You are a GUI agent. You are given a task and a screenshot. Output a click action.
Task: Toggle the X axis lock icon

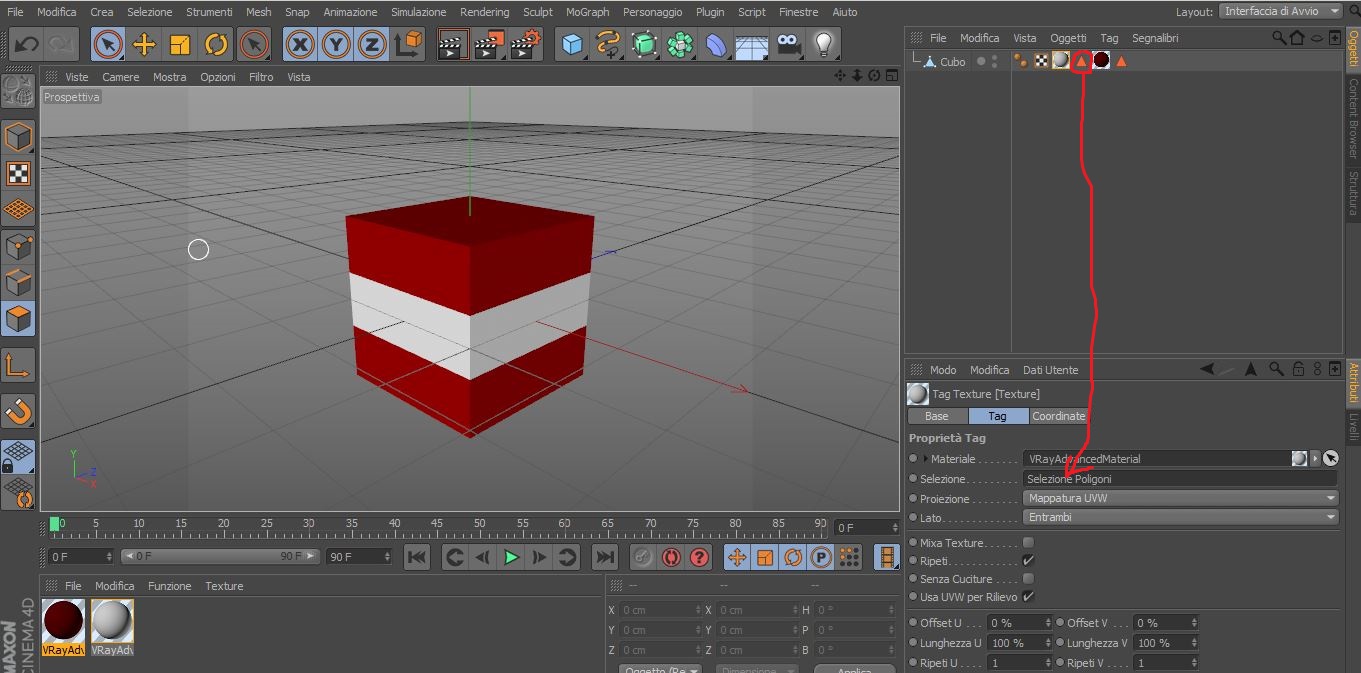point(299,45)
